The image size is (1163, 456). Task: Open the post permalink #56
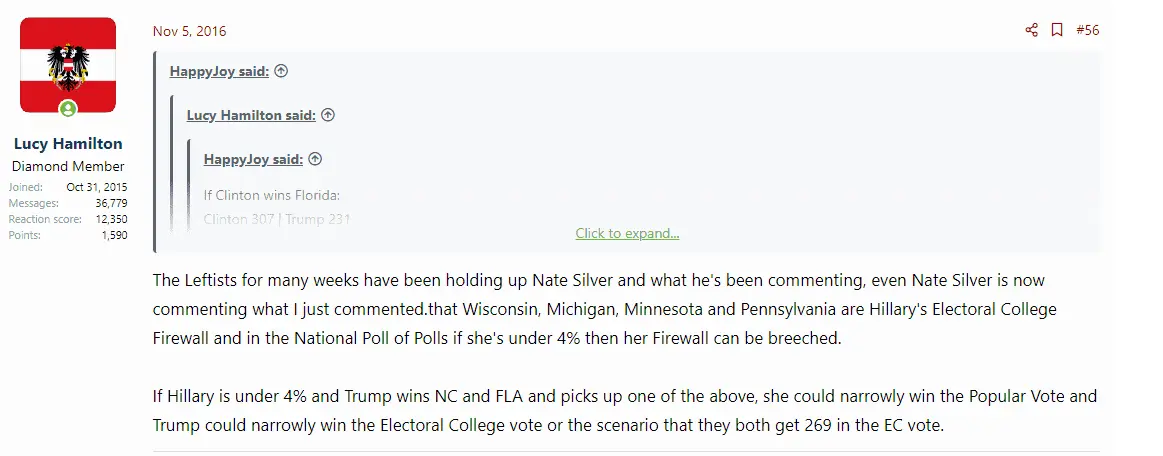click(1087, 30)
